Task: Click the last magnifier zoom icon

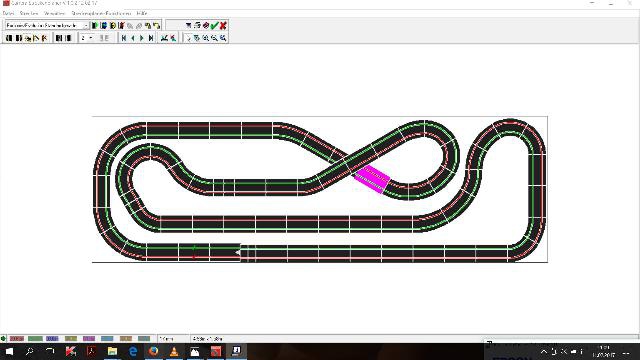Action: click(223, 38)
